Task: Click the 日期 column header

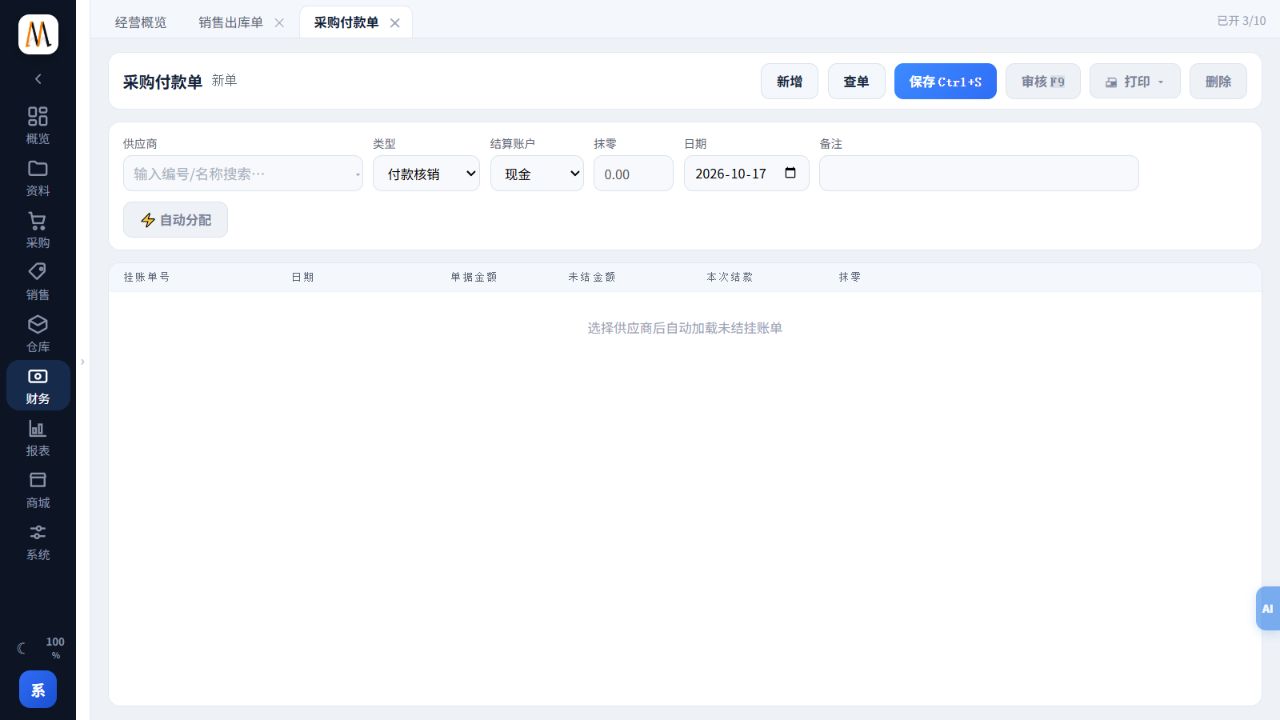Action: [303, 277]
